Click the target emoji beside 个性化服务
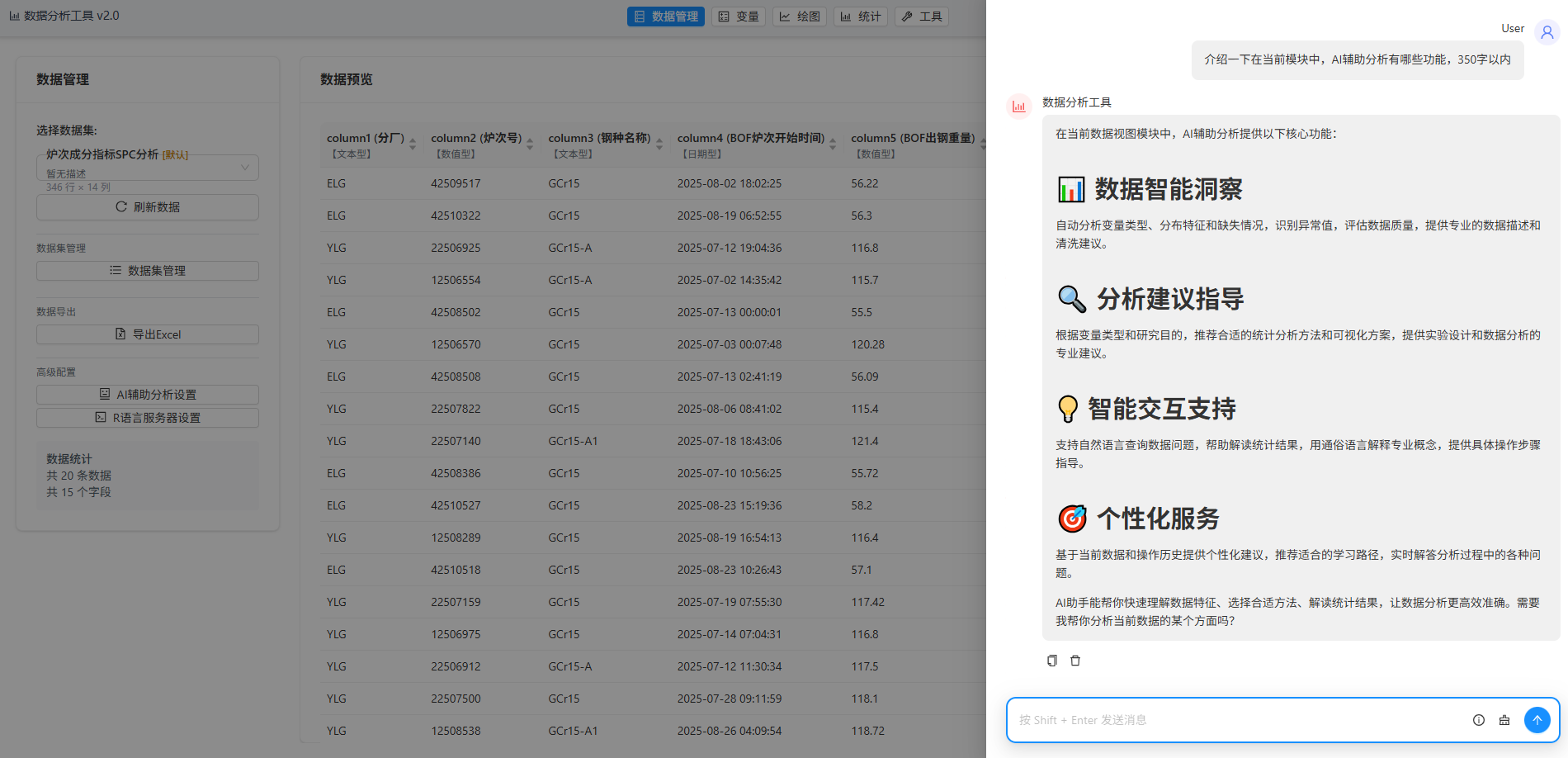The image size is (1568, 758). click(1072, 519)
